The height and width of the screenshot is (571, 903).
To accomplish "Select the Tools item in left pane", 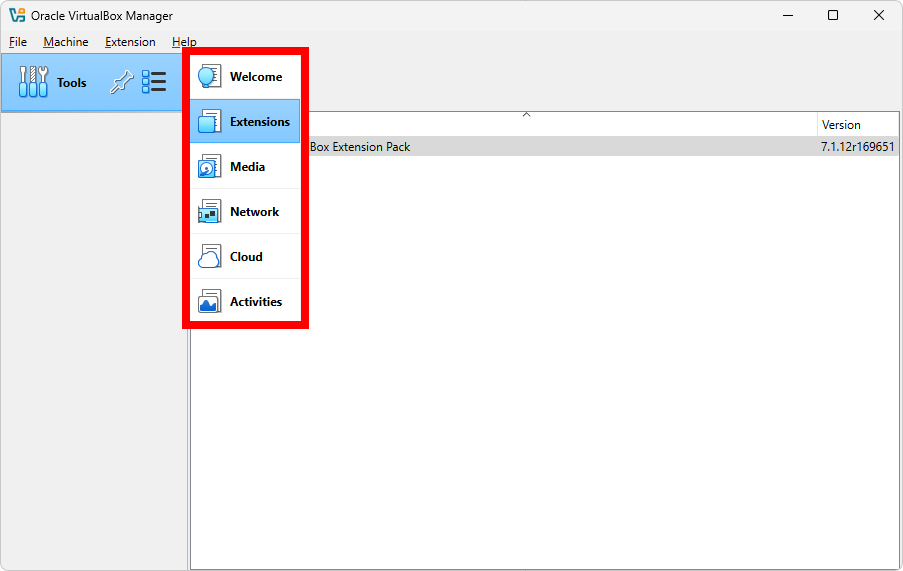I will point(55,83).
